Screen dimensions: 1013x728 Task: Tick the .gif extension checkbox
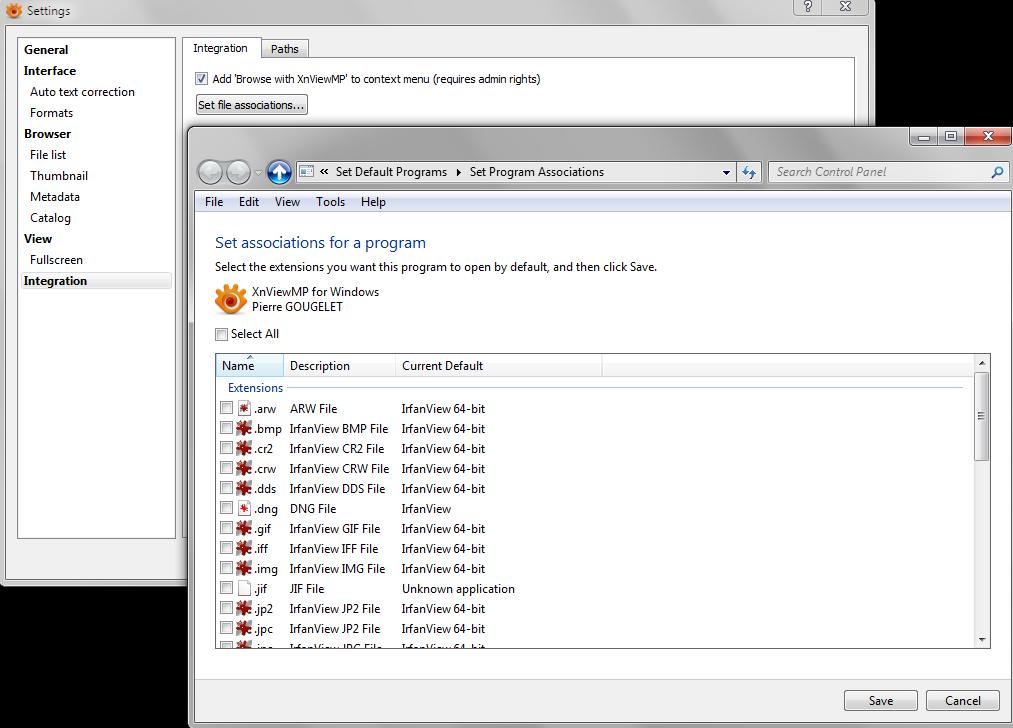[x=226, y=528]
